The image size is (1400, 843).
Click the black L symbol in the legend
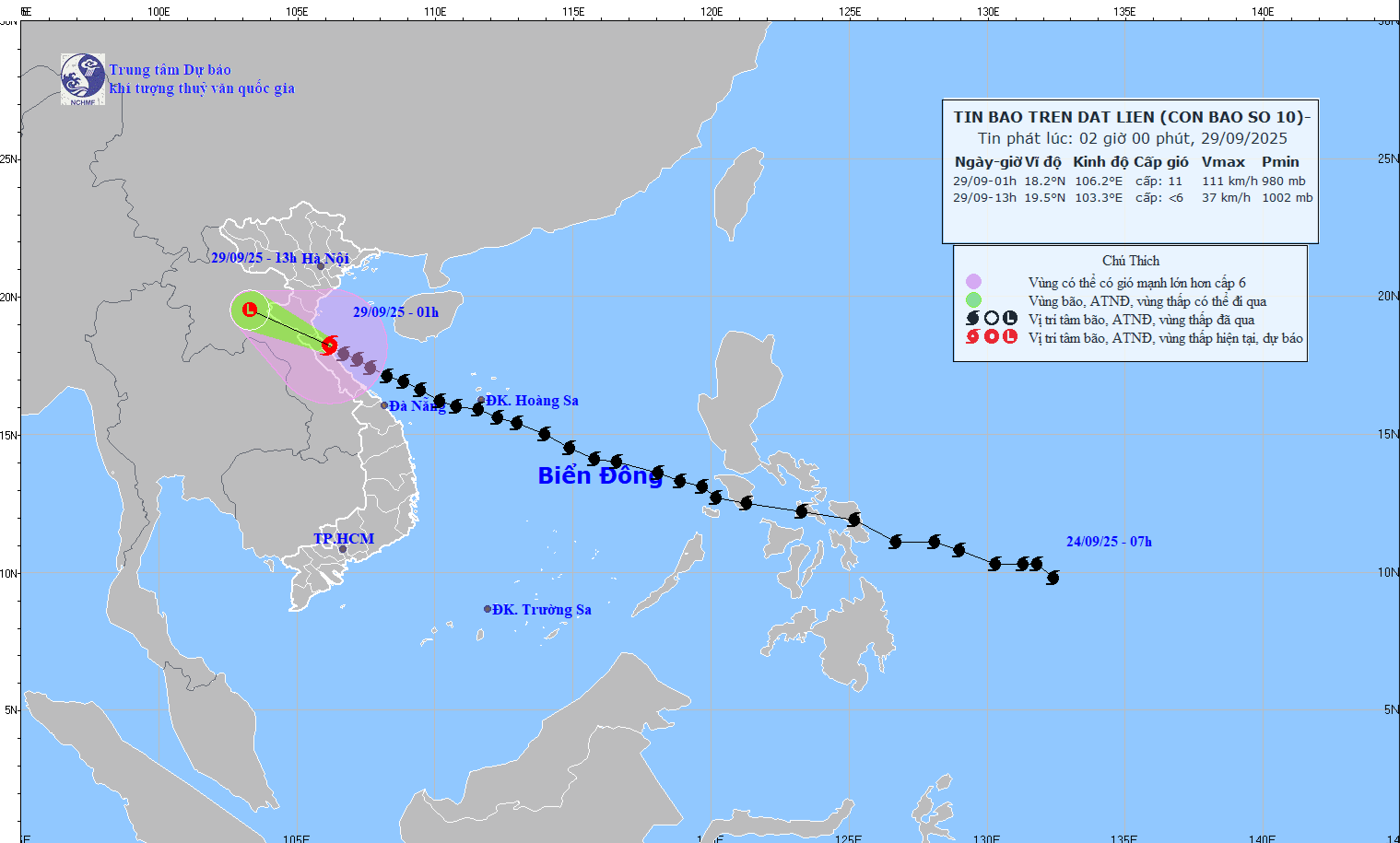pyautogui.click(x=1010, y=319)
